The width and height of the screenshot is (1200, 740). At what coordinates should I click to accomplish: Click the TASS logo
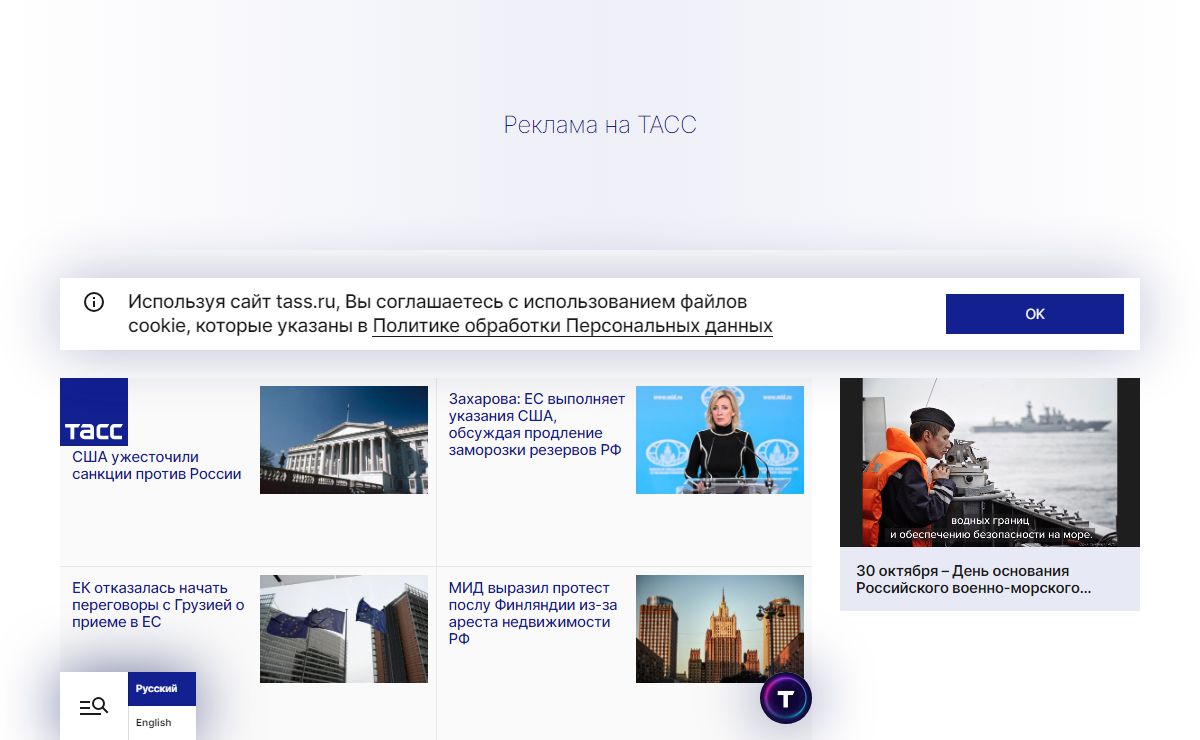[94, 412]
